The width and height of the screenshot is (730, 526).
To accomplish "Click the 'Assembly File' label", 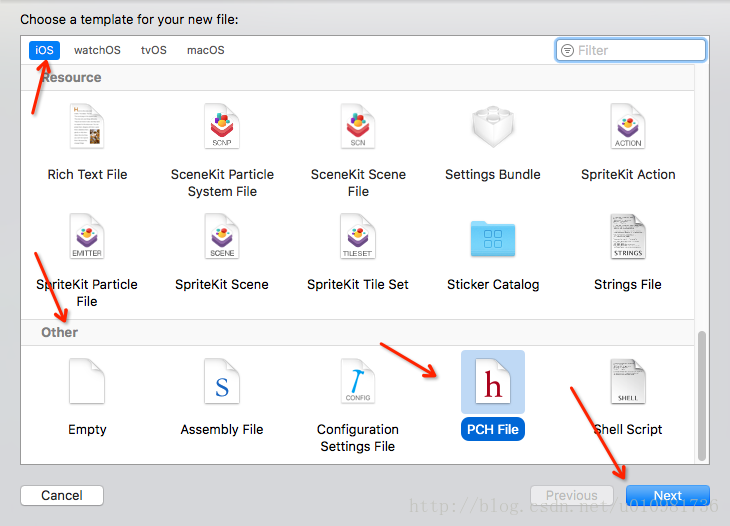I will coord(222,429).
